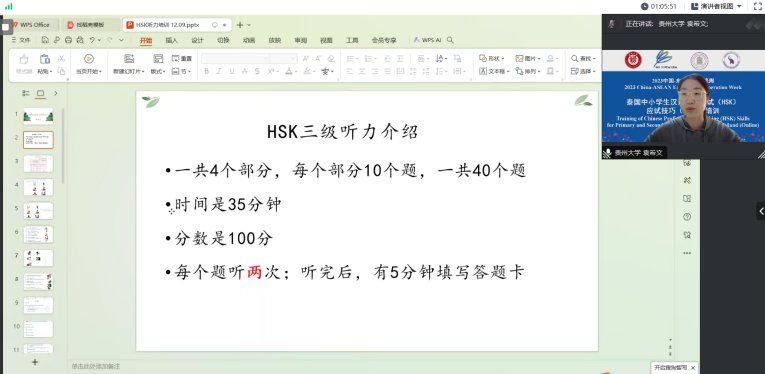Open the 版式 layout dropdown

(x=158, y=71)
